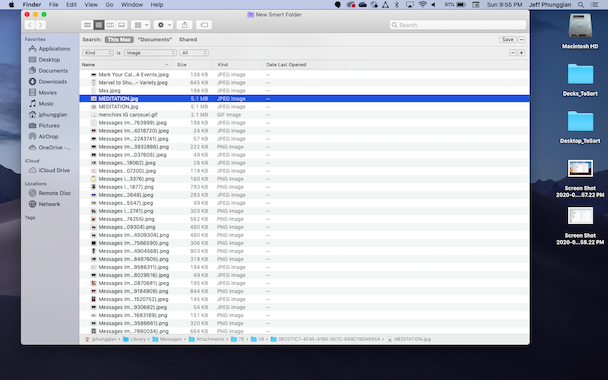Viewport: 608px width, 380px height.
Task: Click the Share toolbar button
Action: point(185,25)
